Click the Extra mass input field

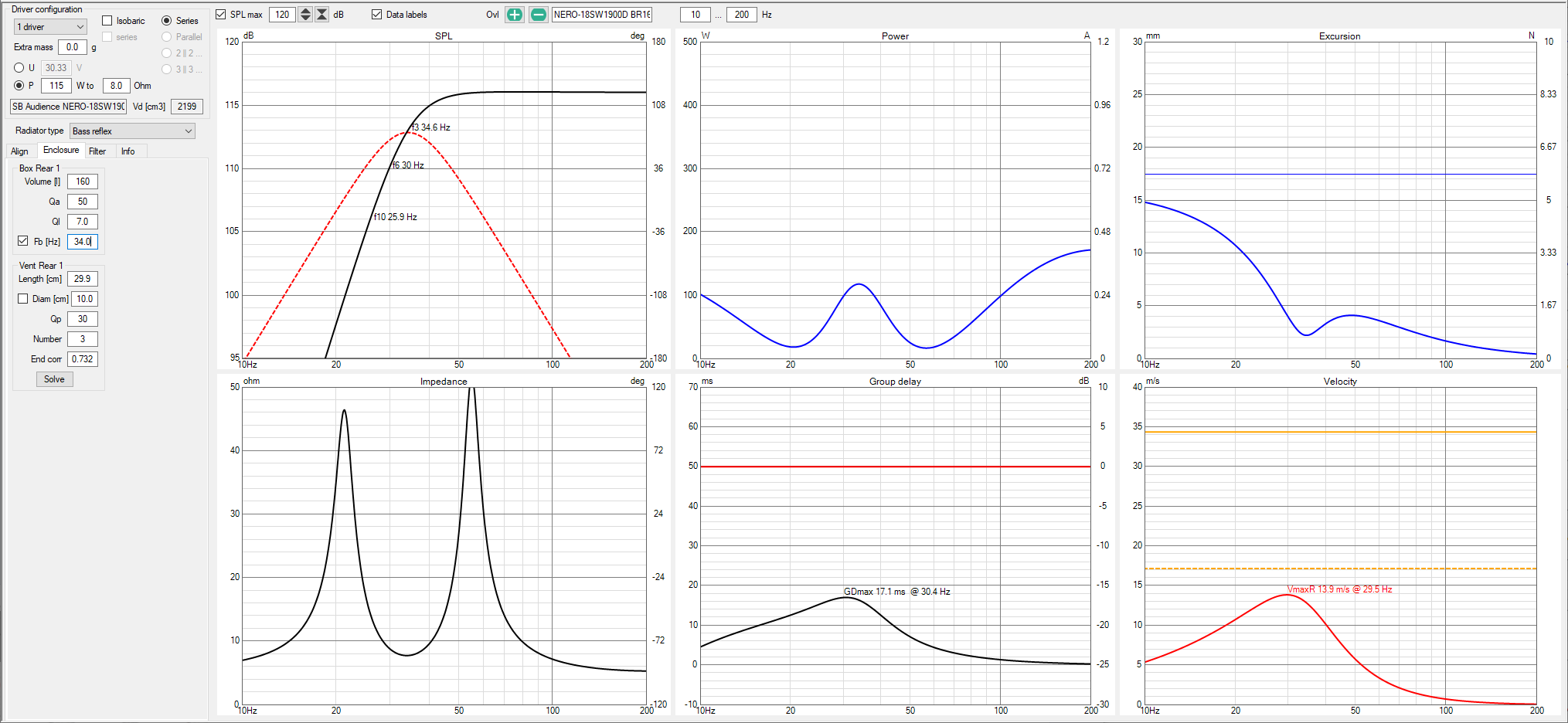coord(73,47)
